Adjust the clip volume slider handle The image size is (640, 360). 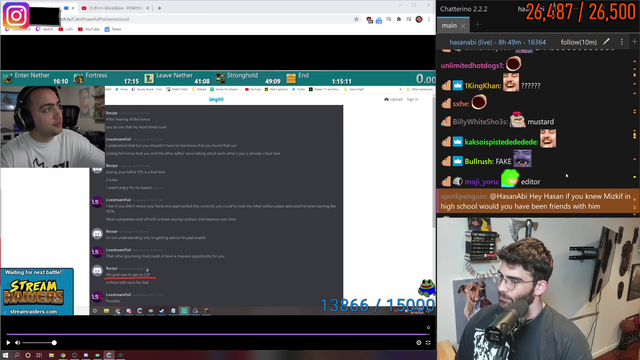pyautogui.click(x=54, y=343)
